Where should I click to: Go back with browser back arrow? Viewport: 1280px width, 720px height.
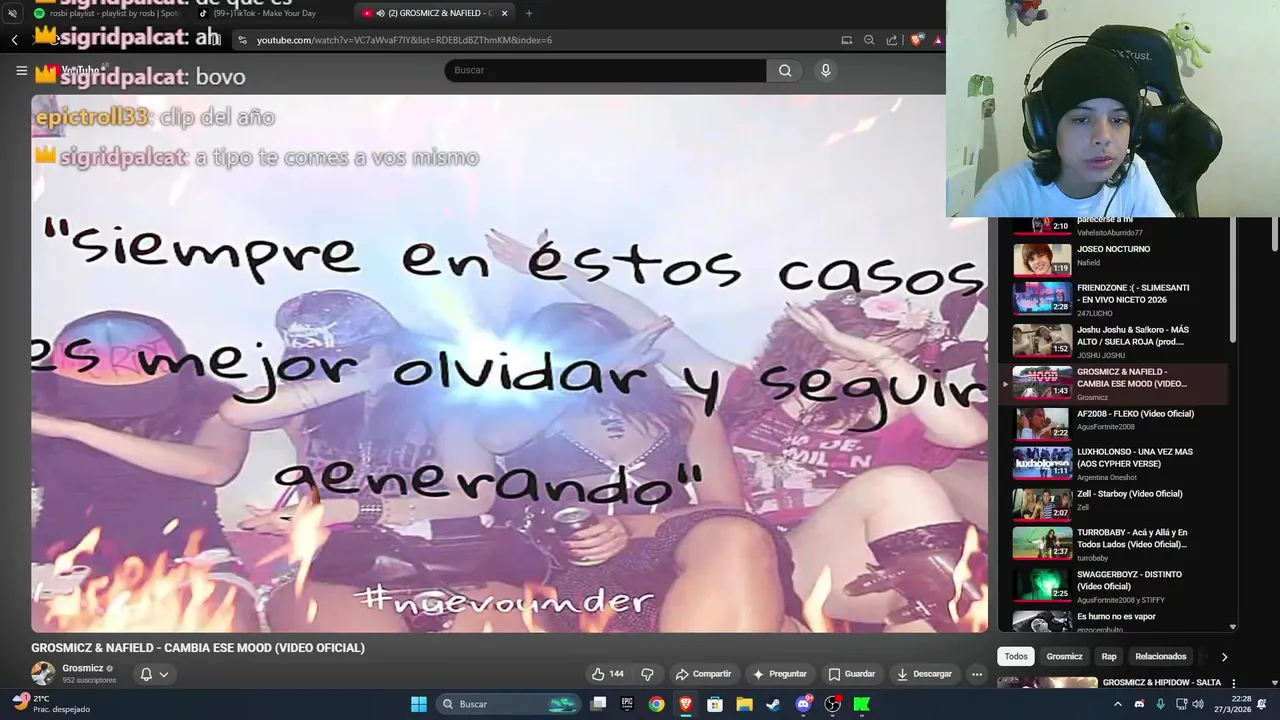click(x=14, y=40)
